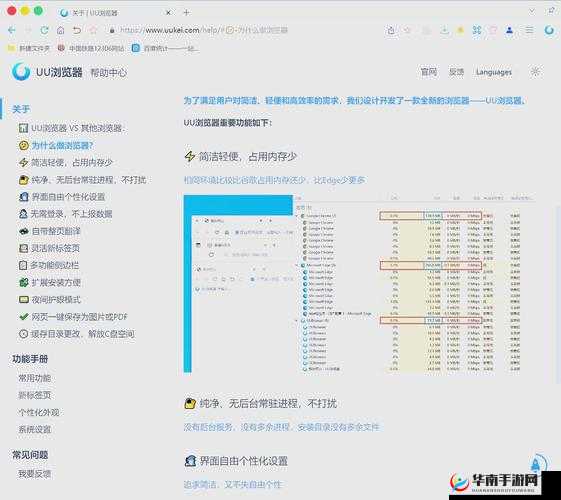Viewport: 561px width, 500px height.
Task: Open 我要反馈 in sidebar
Action: (34, 474)
